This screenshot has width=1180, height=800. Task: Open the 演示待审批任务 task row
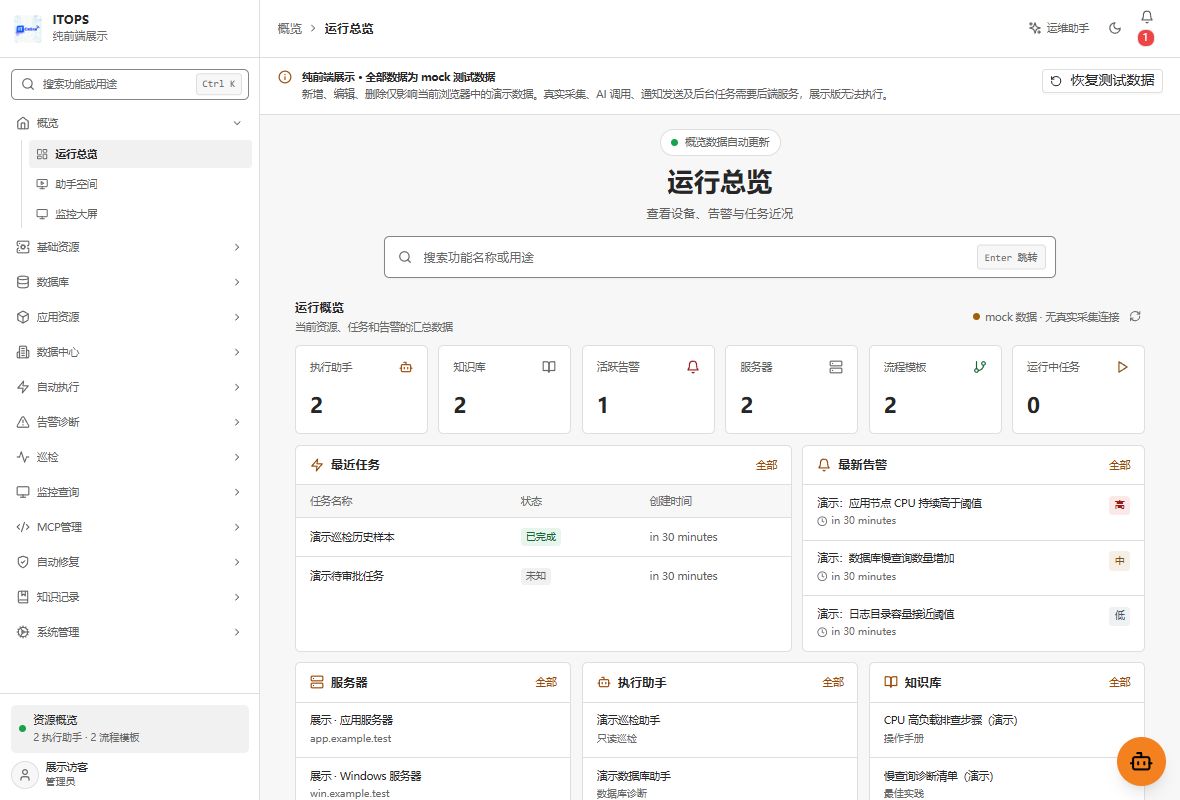(x=543, y=576)
